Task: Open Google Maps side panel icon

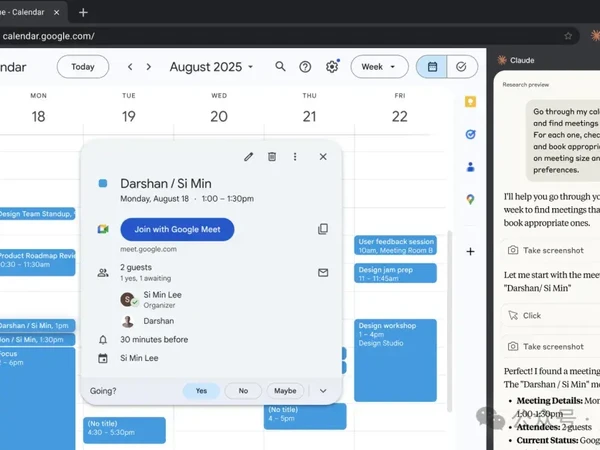Action: (x=470, y=199)
